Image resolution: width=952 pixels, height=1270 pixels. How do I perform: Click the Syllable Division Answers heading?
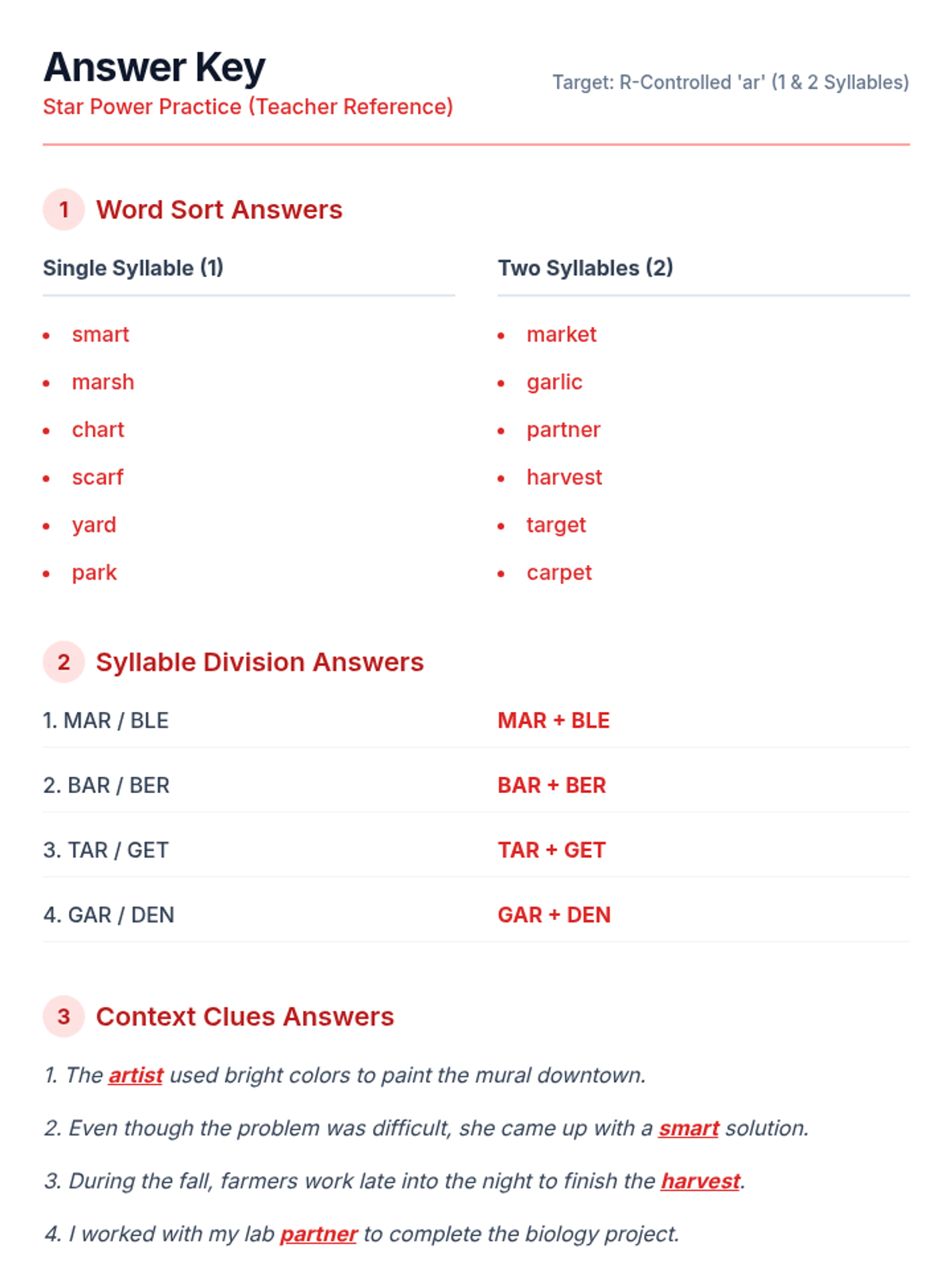(x=259, y=662)
